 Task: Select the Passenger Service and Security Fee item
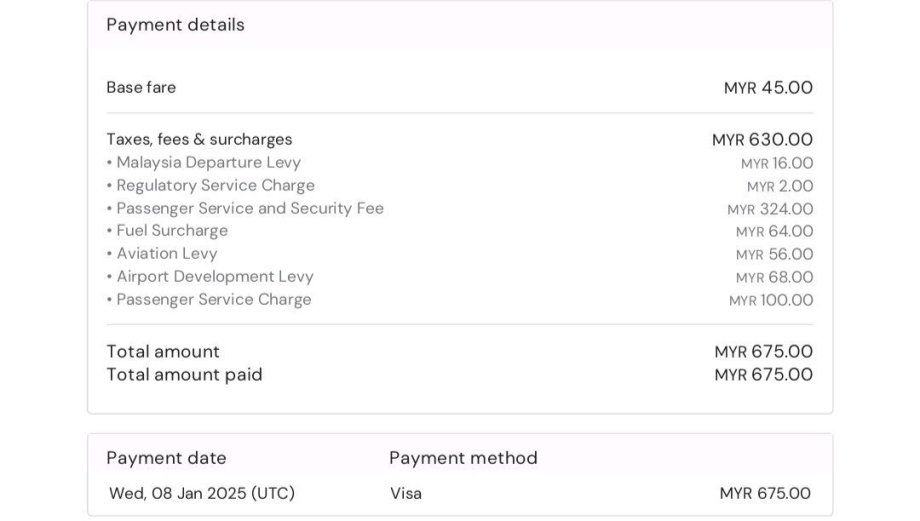click(250, 208)
